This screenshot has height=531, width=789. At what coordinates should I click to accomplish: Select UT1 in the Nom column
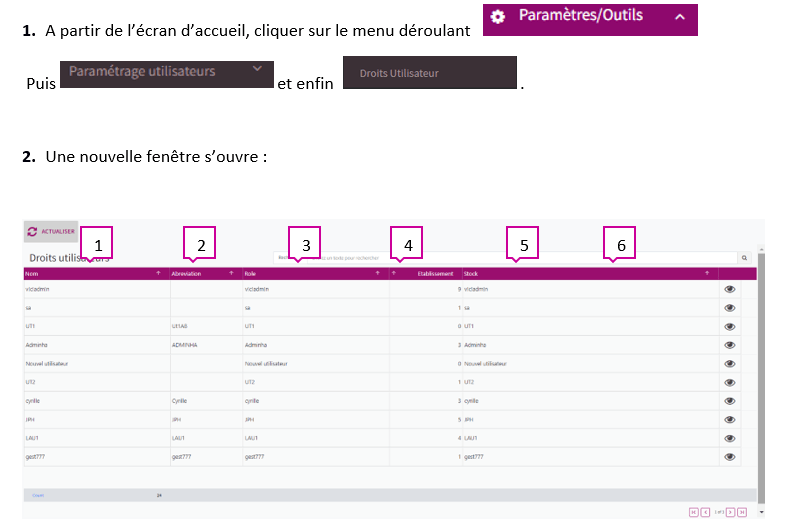pos(30,327)
